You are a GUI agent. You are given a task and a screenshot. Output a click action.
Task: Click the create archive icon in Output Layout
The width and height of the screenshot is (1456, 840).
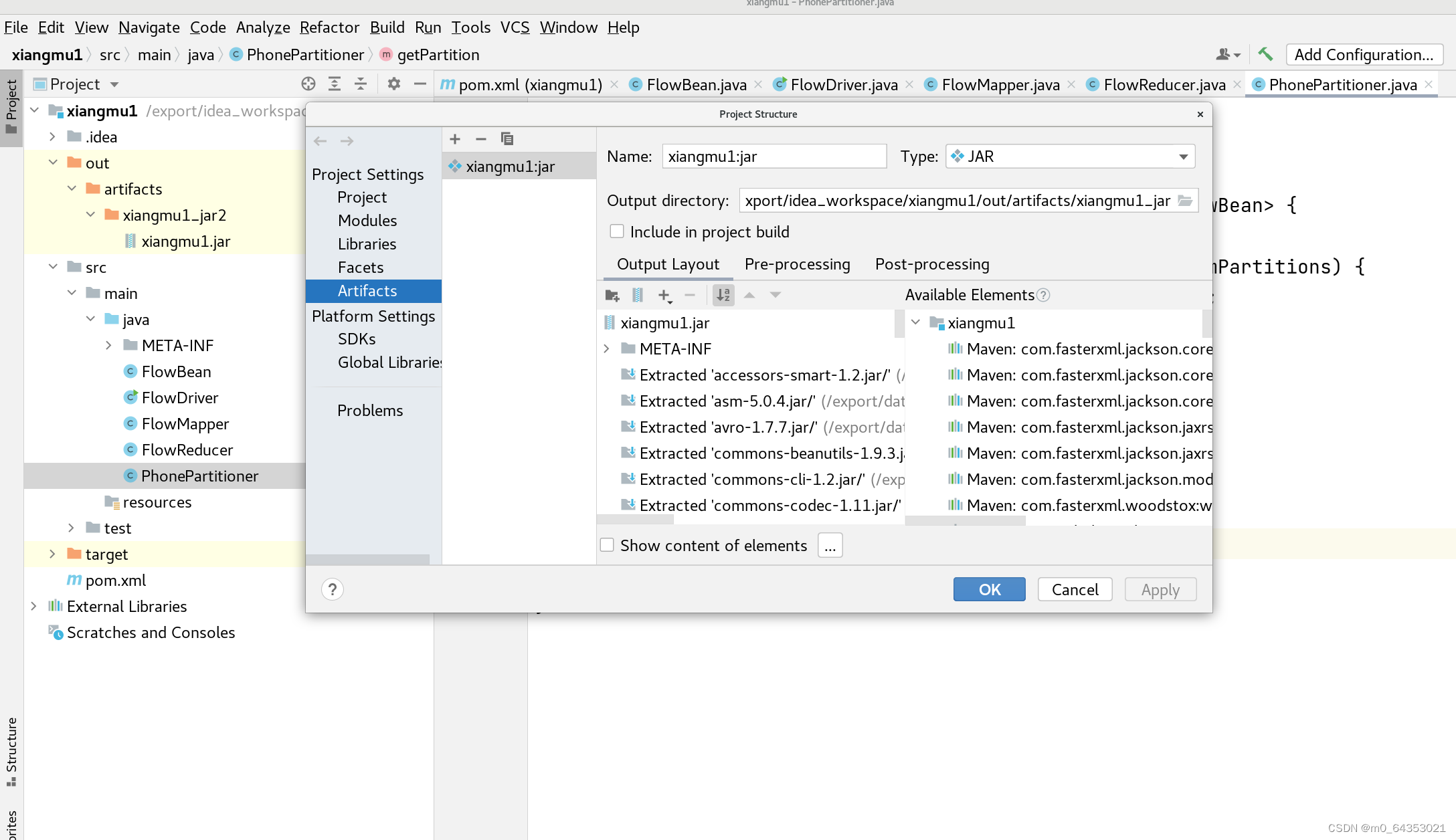tap(638, 295)
